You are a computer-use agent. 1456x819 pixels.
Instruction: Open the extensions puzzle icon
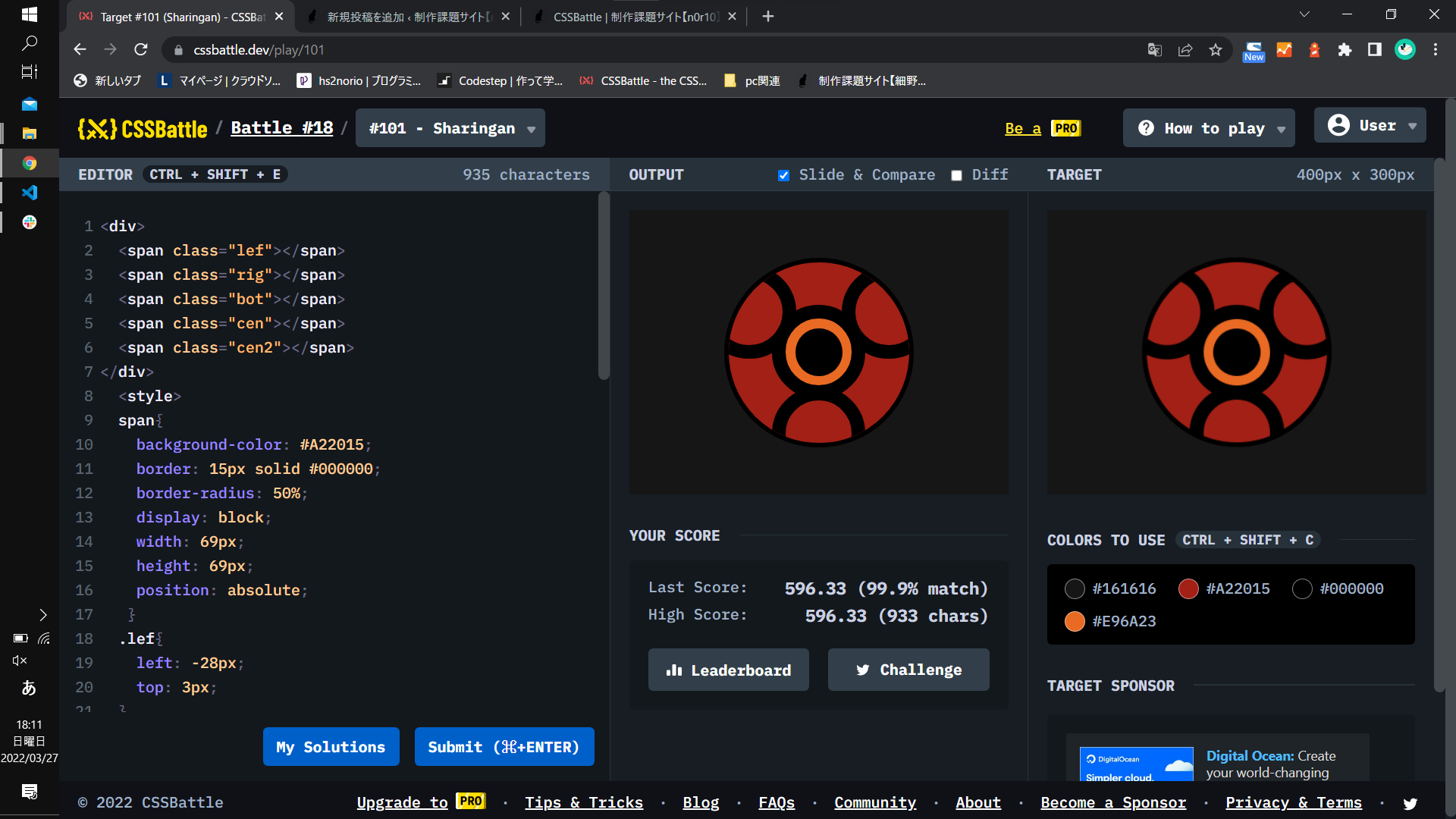pos(1345,50)
